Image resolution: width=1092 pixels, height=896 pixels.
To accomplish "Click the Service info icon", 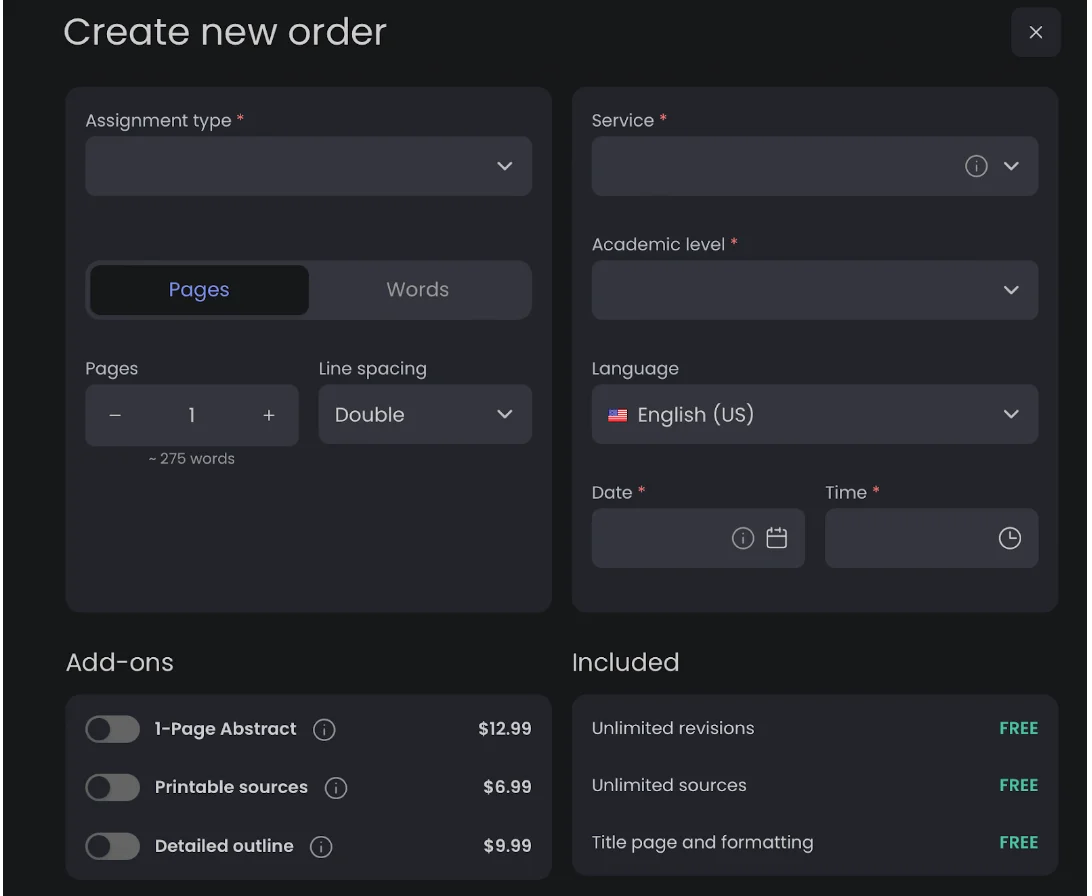I will coord(976,166).
